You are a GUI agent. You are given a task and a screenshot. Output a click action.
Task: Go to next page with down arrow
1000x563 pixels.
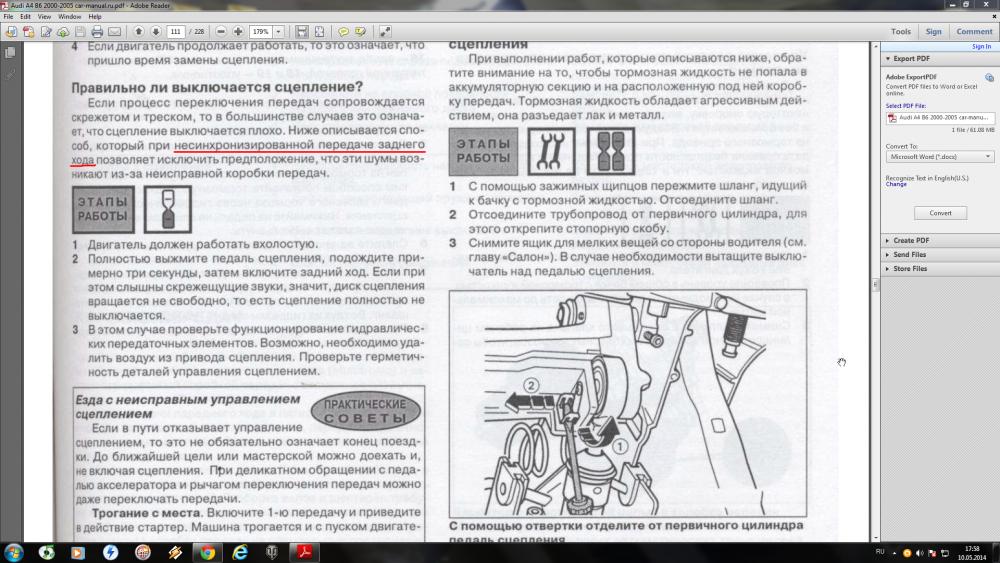[x=155, y=32]
